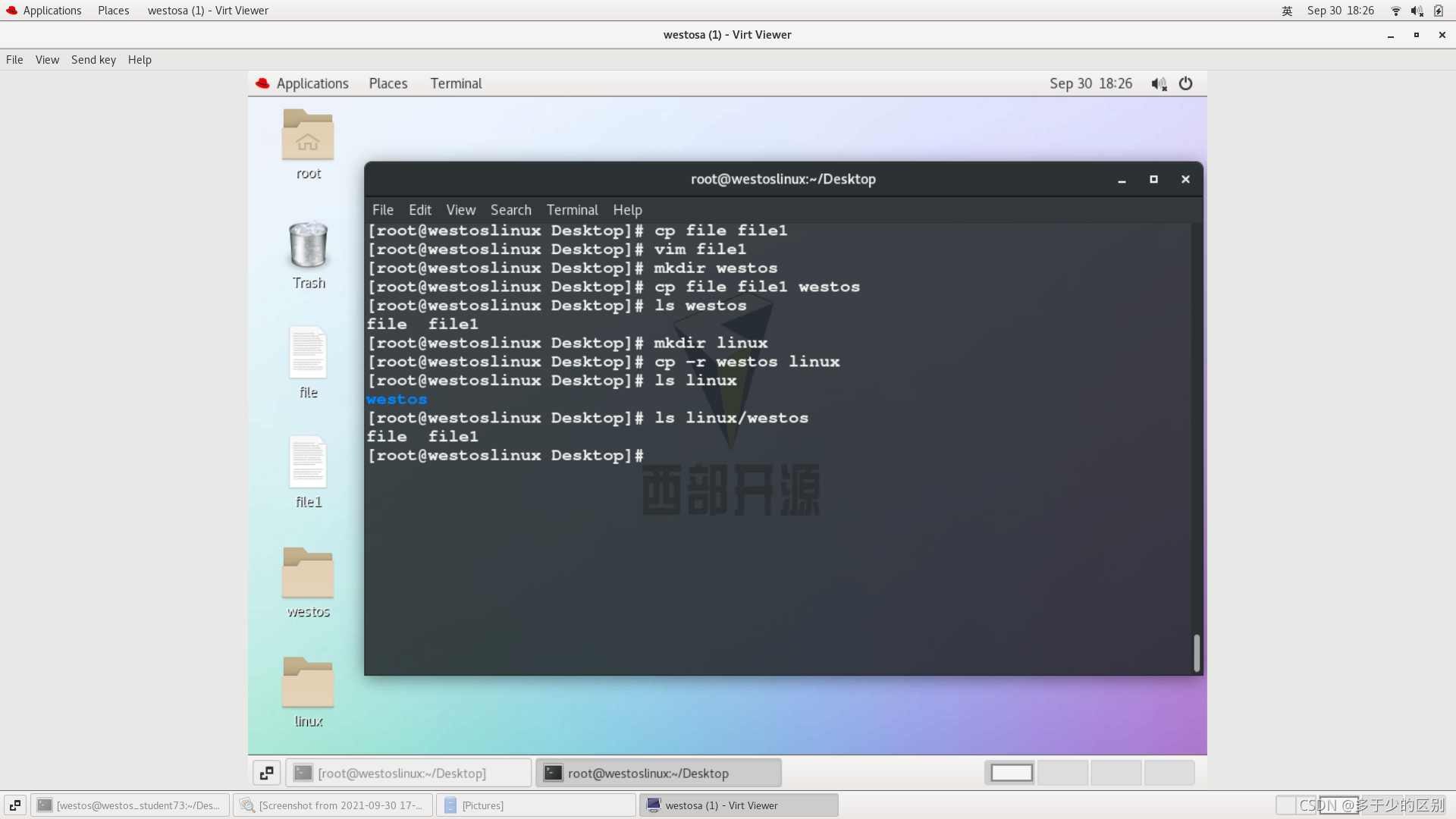Open the host Wi-Fi status icon
The width and height of the screenshot is (1456, 819).
(x=1395, y=11)
